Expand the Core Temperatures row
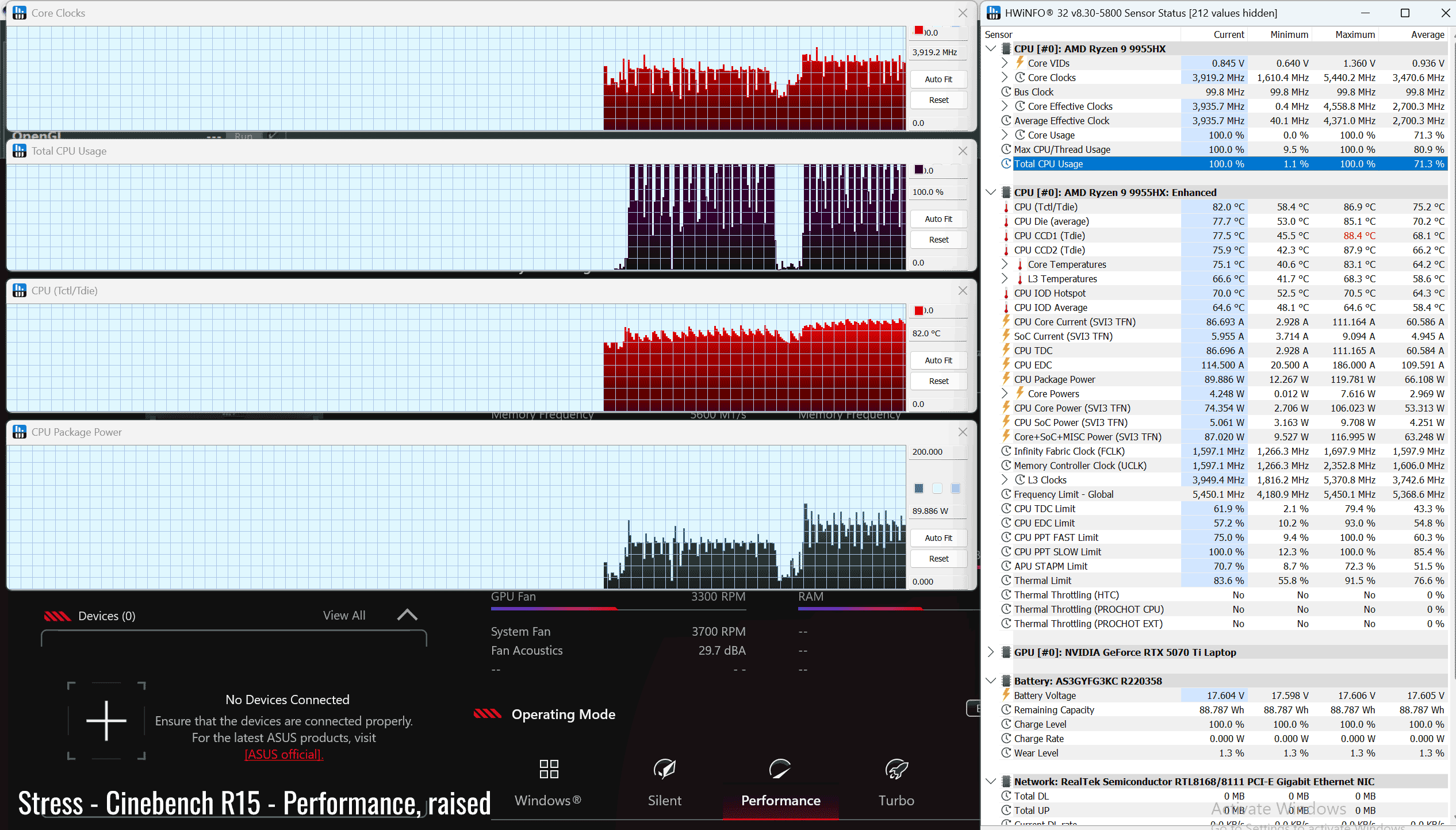The height and width of the screenshot is (830, 1456). click(x=1005, y=264)
